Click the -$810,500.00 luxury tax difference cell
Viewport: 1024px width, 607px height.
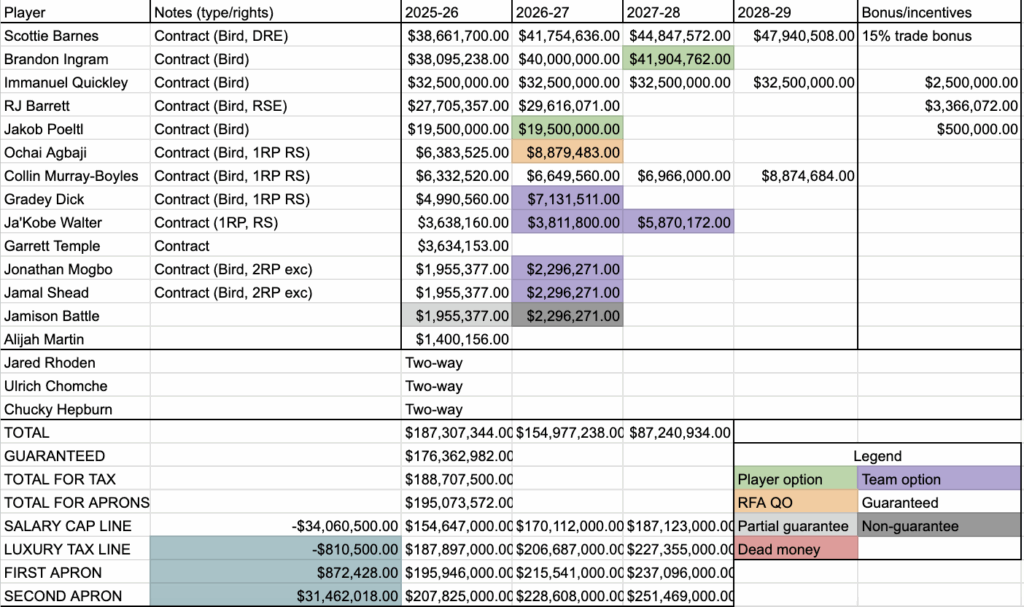[276, 550]
